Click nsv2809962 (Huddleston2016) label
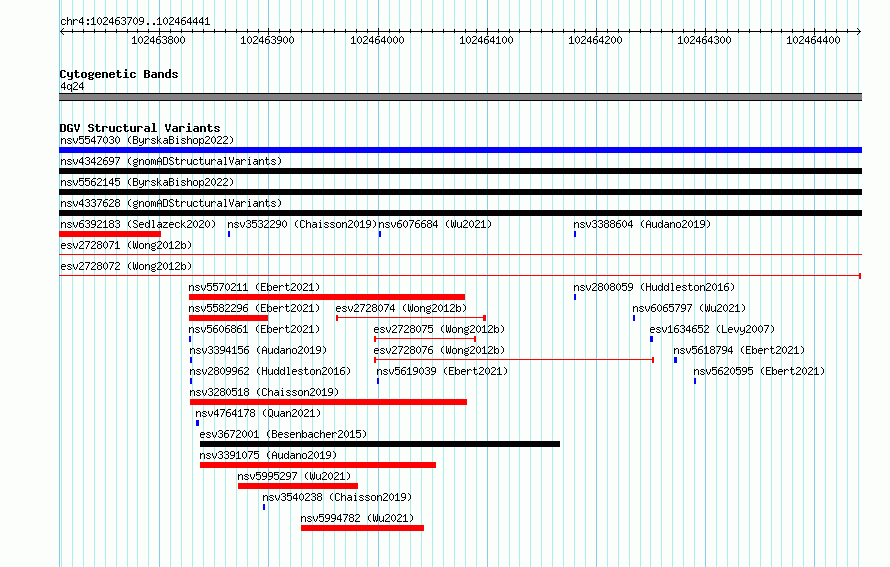This screenshot has height=567, width=890. pyautogui.click(x=270, y=371)
